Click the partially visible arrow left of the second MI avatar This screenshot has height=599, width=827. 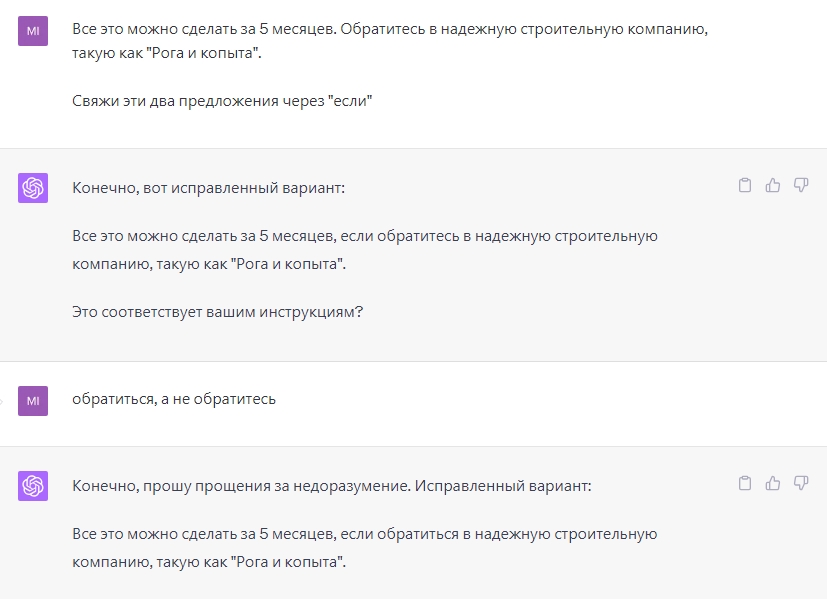(x=2, y=401)
